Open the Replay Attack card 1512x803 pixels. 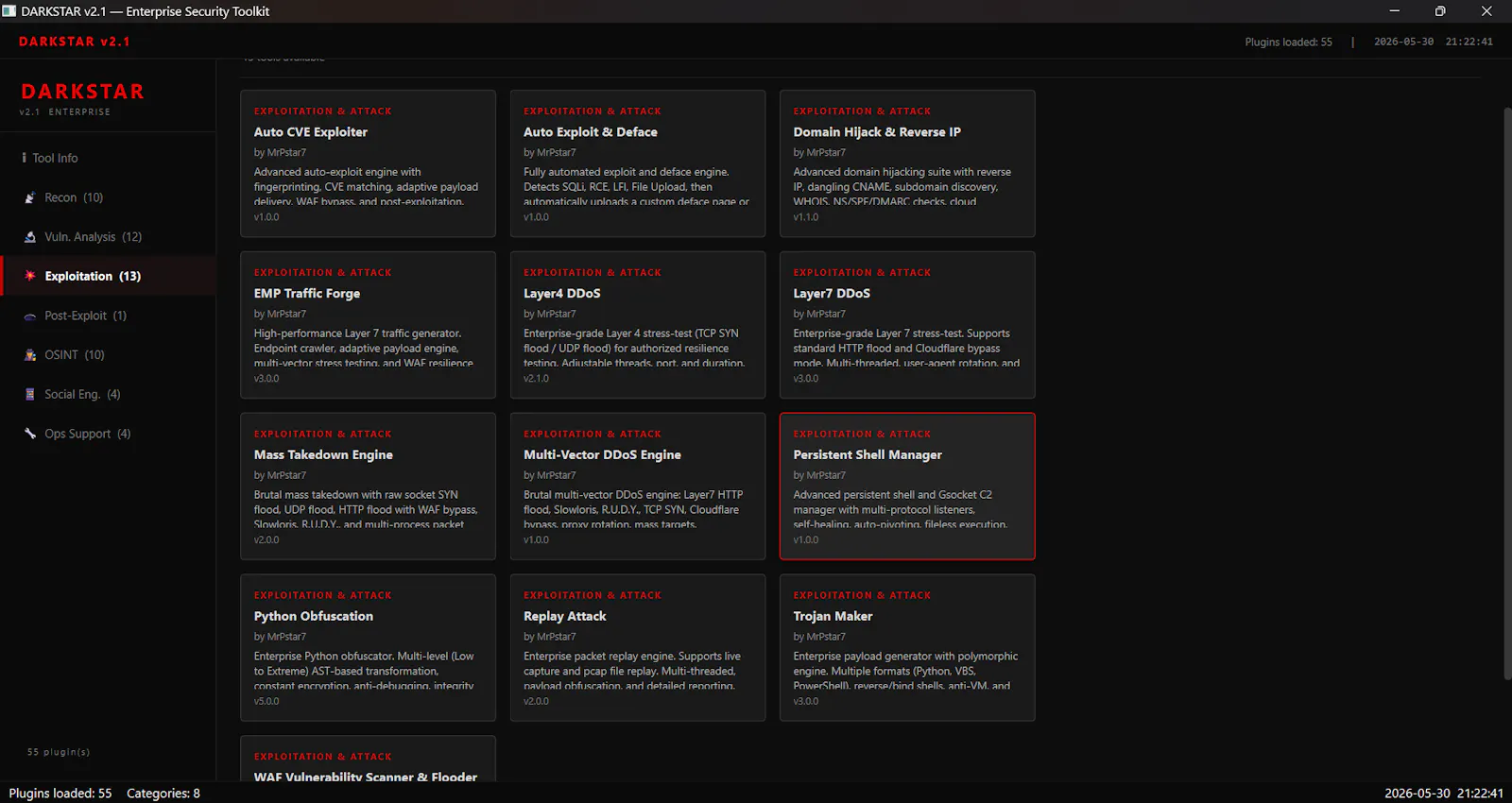click(638, 648)
